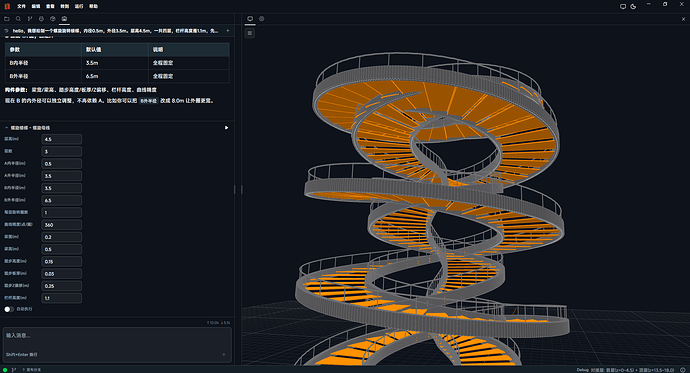This screenshot has width=690, height=373.
Task: Click the A inner radius field valued 0.5
Action: [62, 164]
